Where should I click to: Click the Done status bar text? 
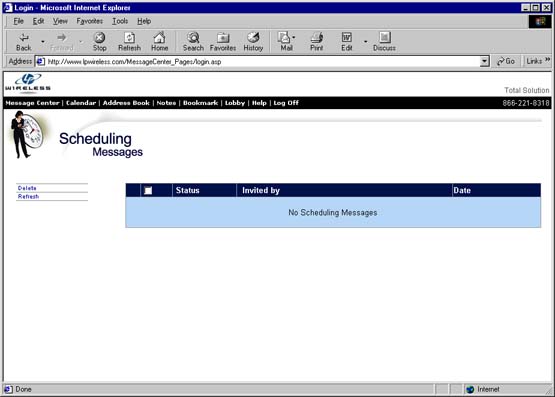(23, 389)
